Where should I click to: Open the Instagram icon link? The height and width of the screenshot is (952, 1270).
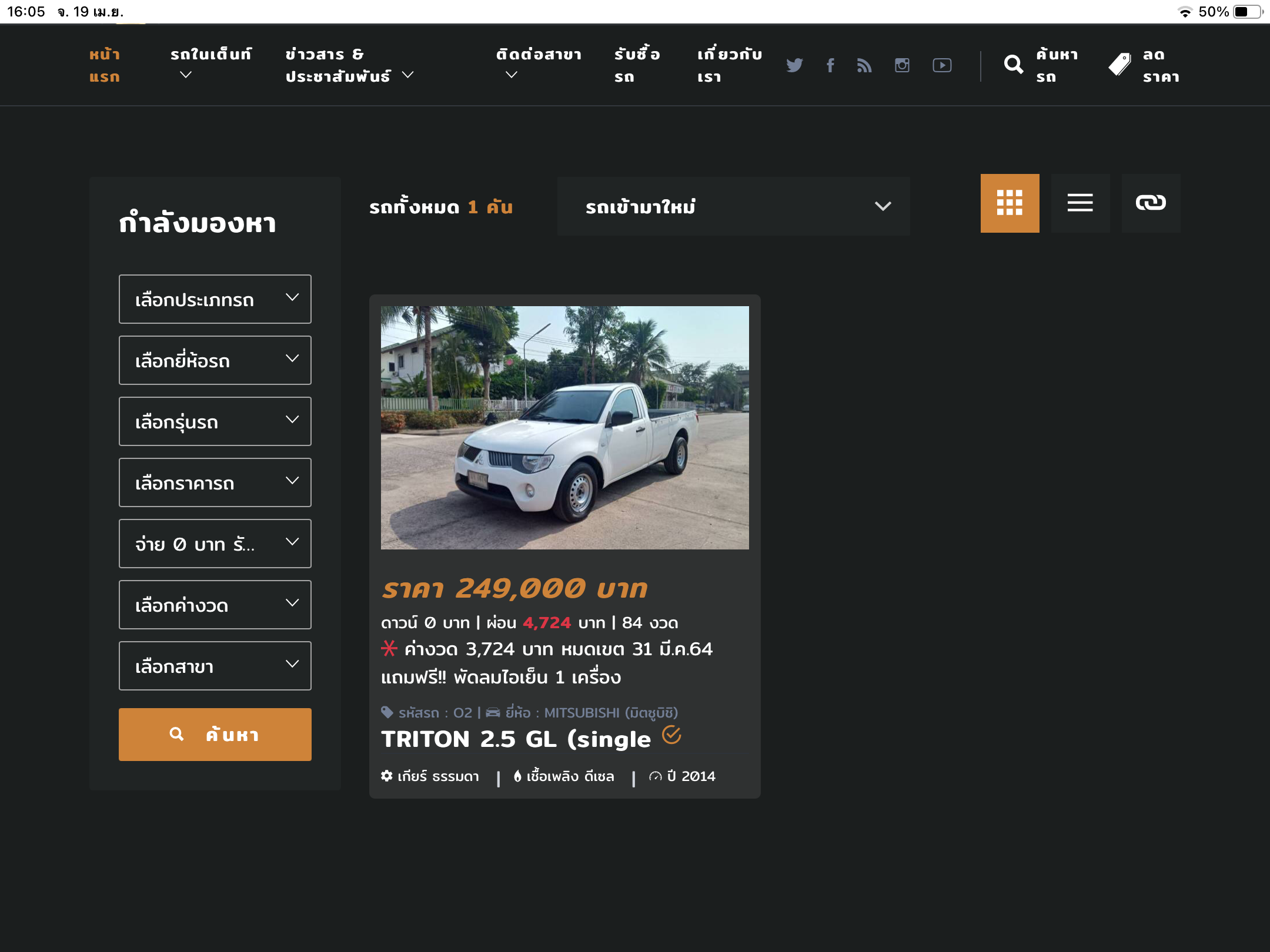point(902,65)
